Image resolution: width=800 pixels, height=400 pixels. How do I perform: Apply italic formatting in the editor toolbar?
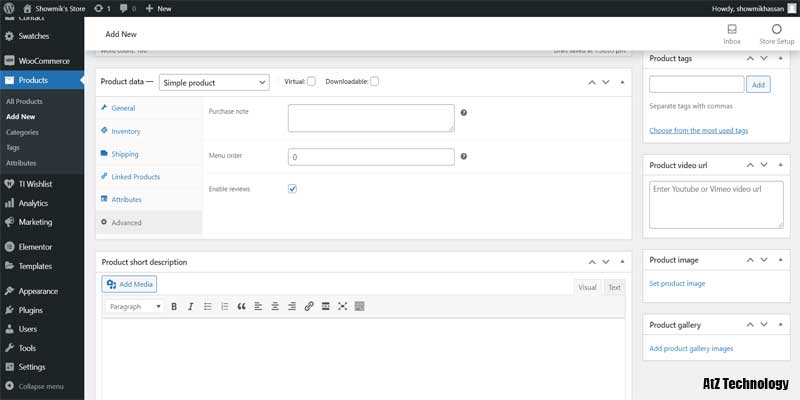click(190, 306)
